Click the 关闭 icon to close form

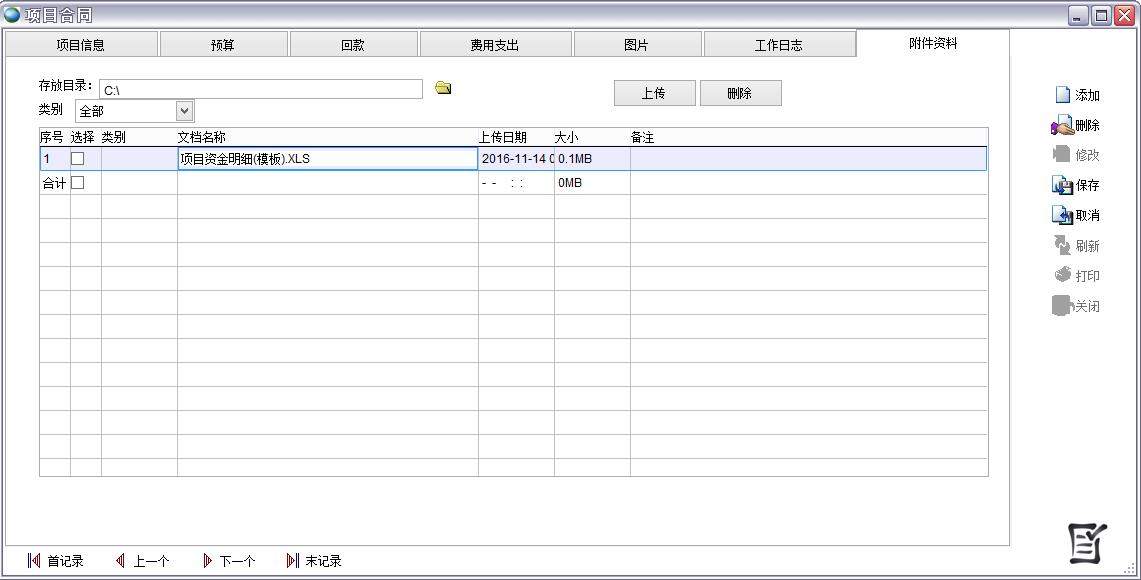pos(1076,306)
